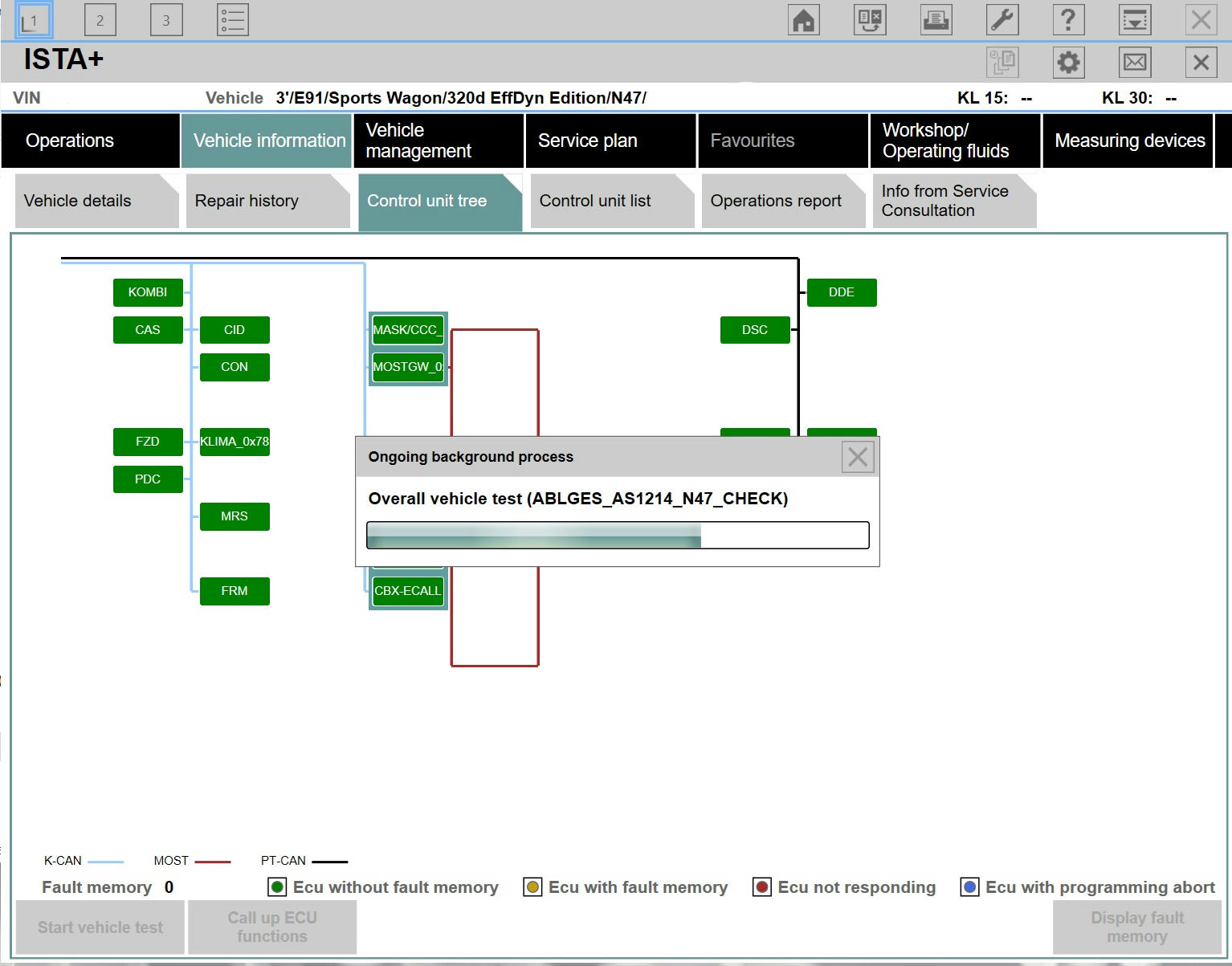Click the KL 30 status text
The image size is (1232, 966).
pyautogui.click(x=1140, y=98)
